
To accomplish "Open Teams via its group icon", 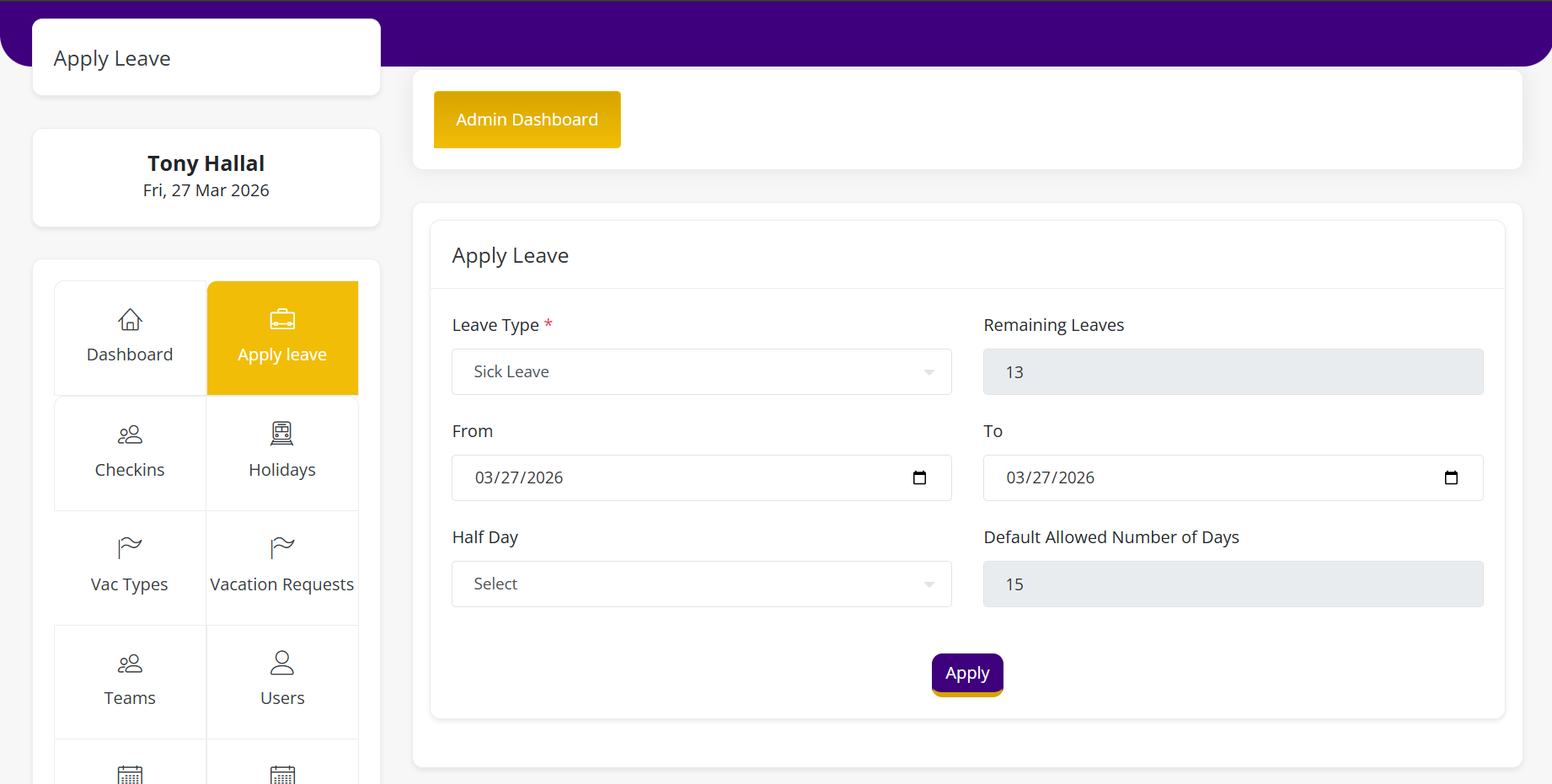I will pyautogui.click(x=130, y=664).
